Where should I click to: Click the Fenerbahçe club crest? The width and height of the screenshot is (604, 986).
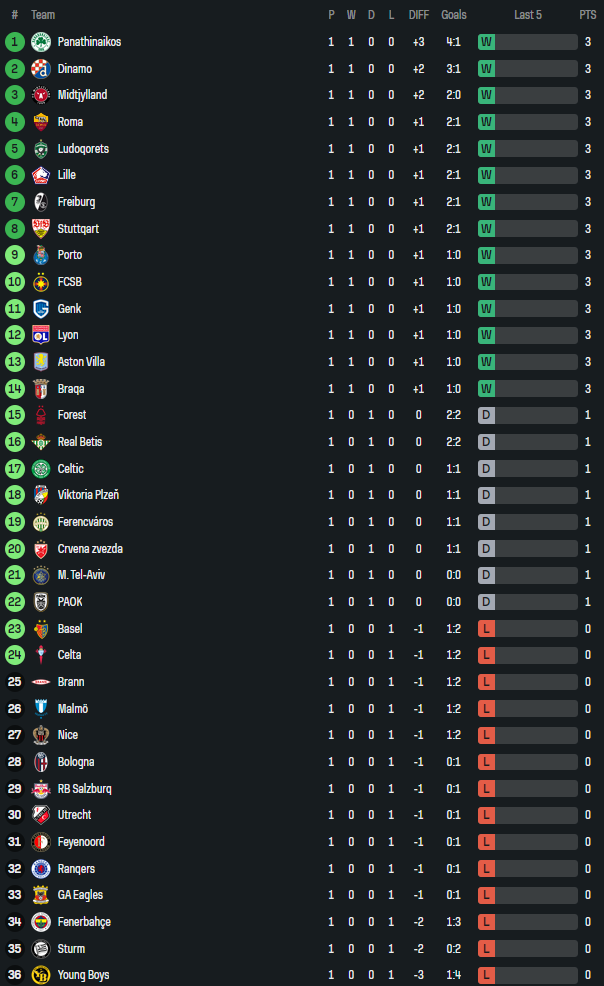pyautogui.click(x=41, y=921)
